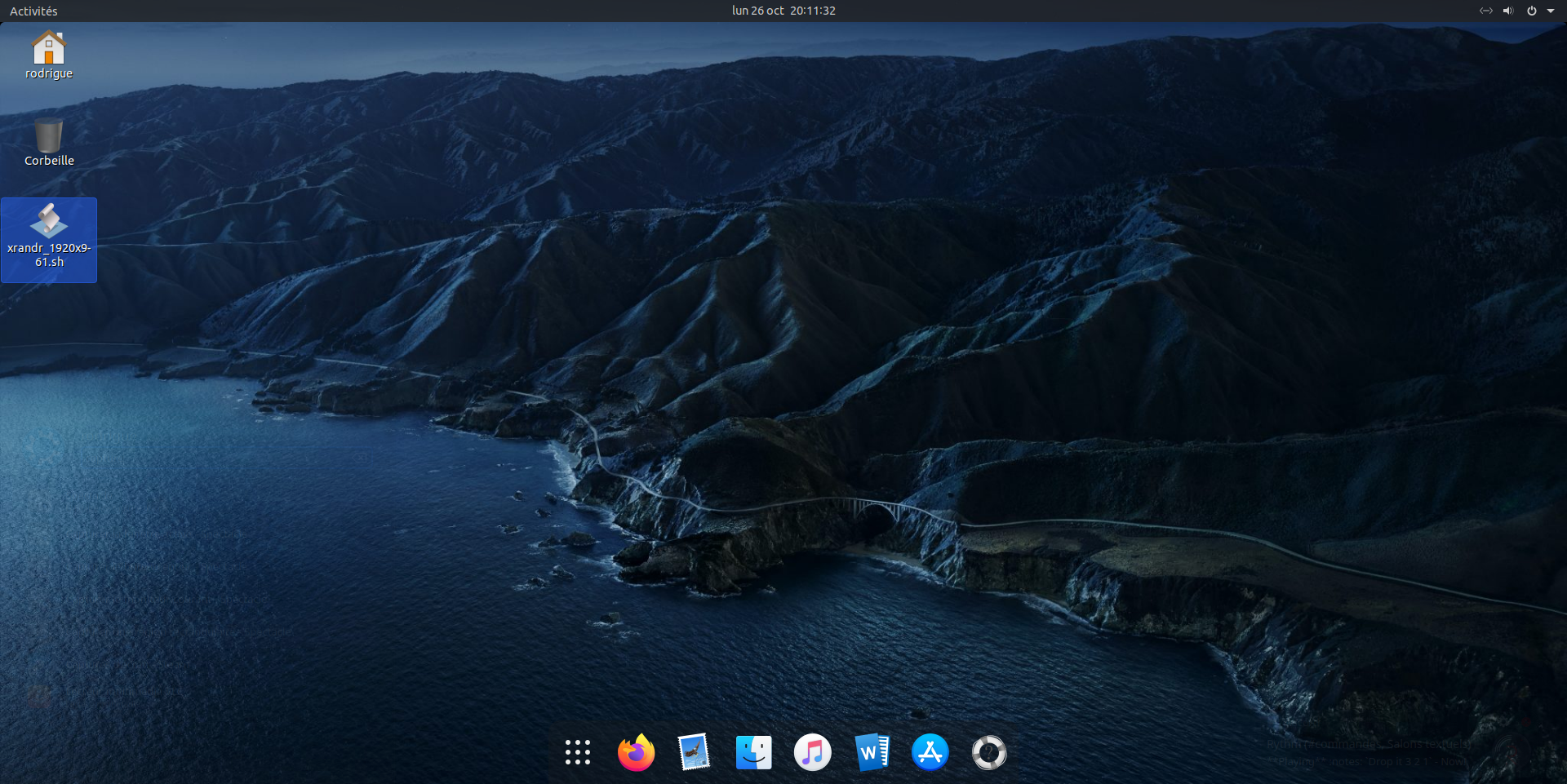Viewport: 1567px width, 784px height.
Task: Launch the music note player icon
Action: tap(812, 752)
